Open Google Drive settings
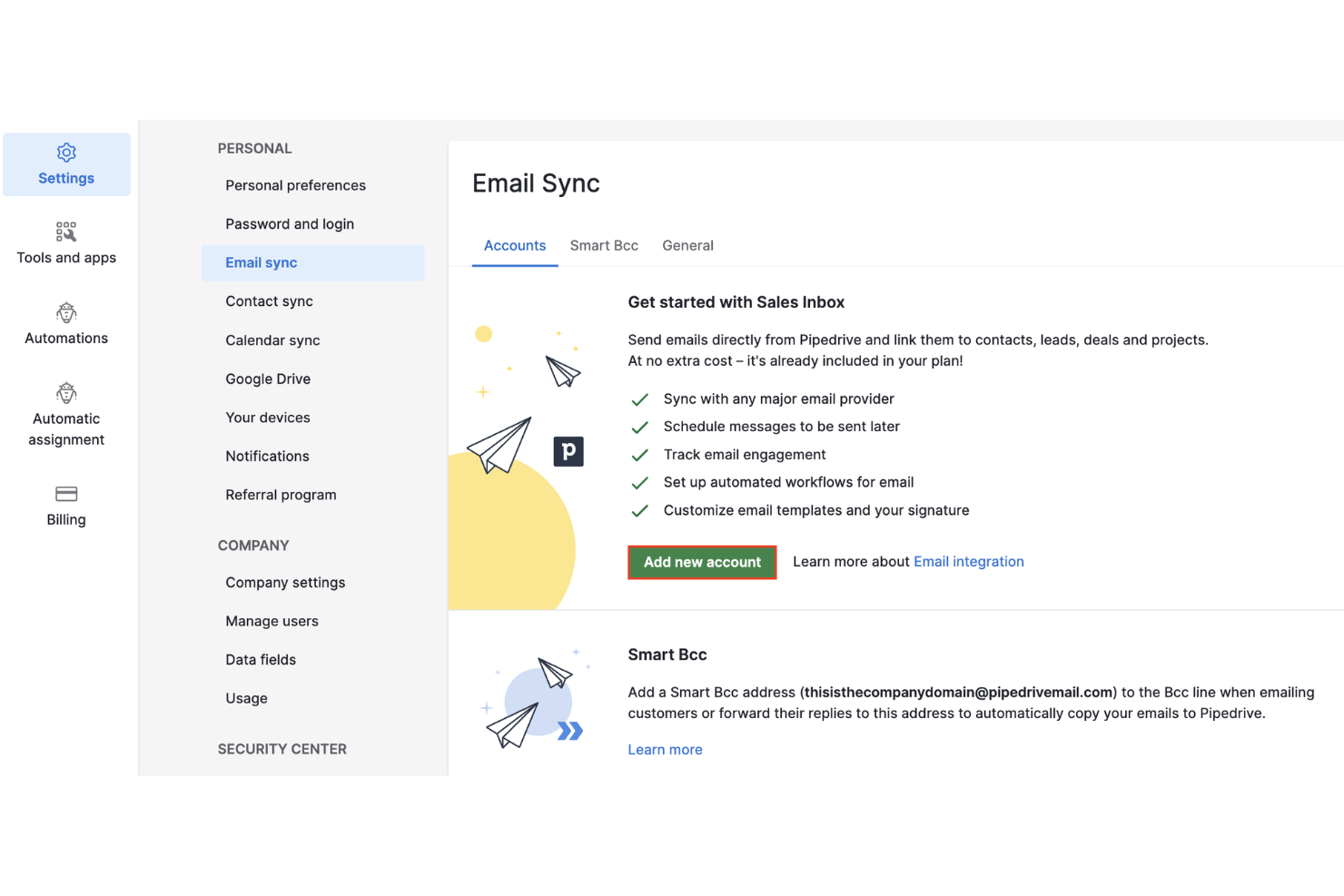 click(x=268, y=379)
